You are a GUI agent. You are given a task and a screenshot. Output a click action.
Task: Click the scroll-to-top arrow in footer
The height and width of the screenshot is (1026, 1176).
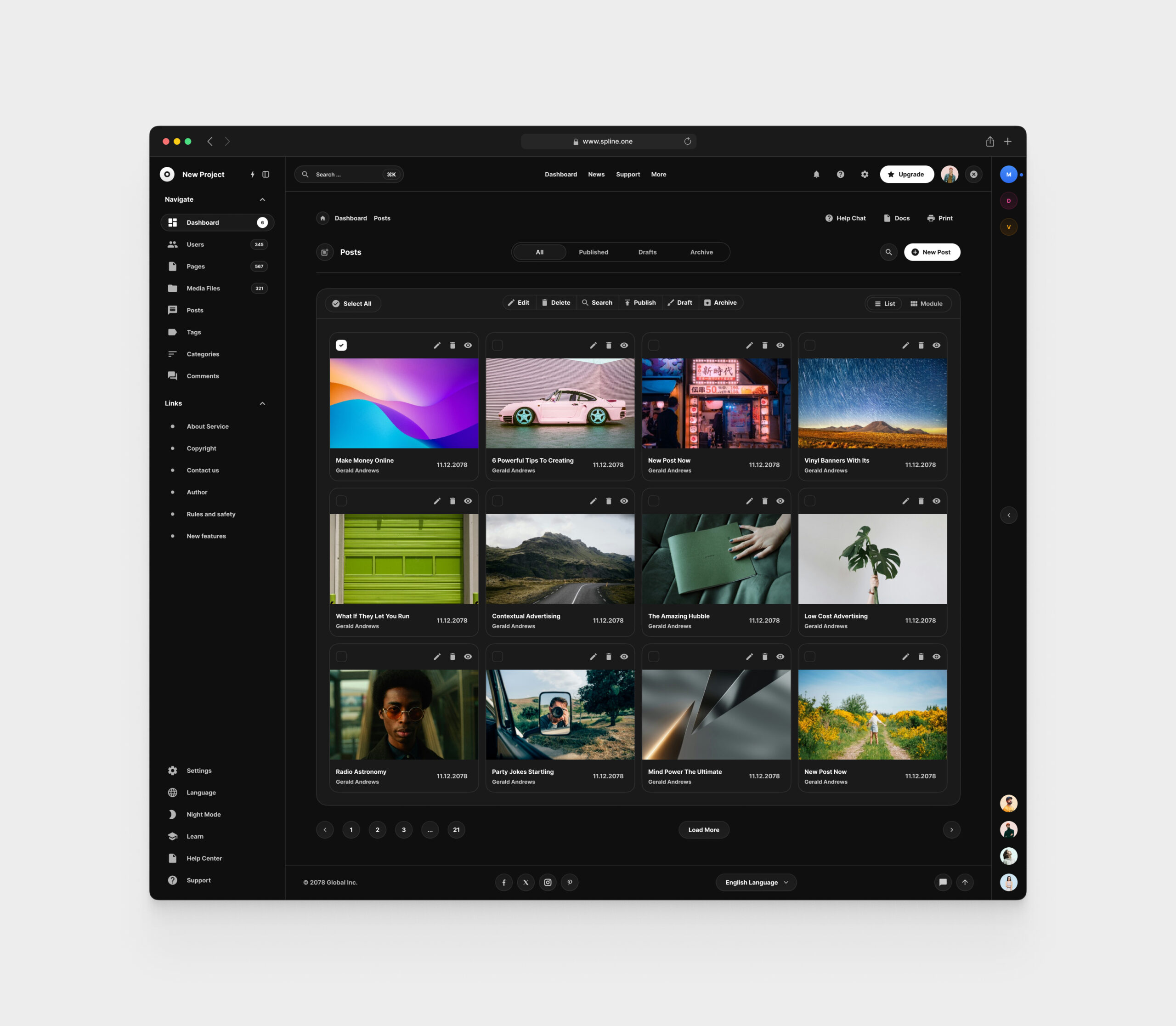point(965,882)
